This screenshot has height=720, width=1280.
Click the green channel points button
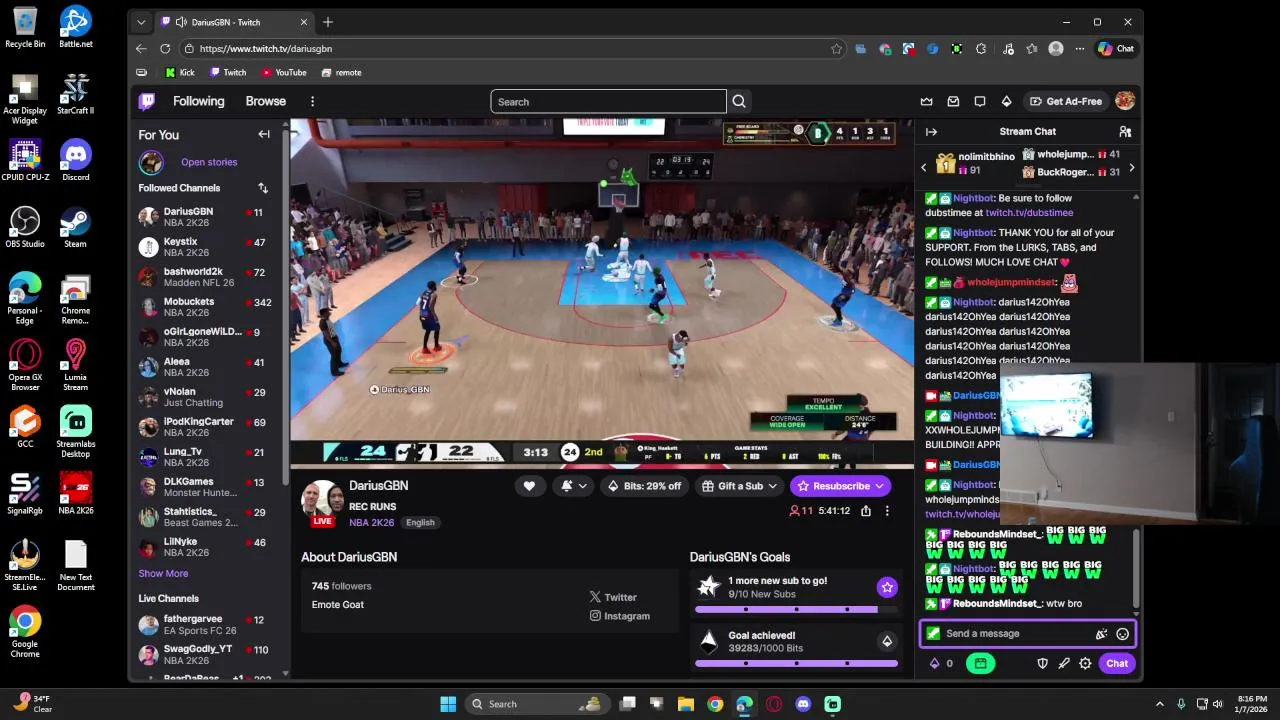pos(980,663)
